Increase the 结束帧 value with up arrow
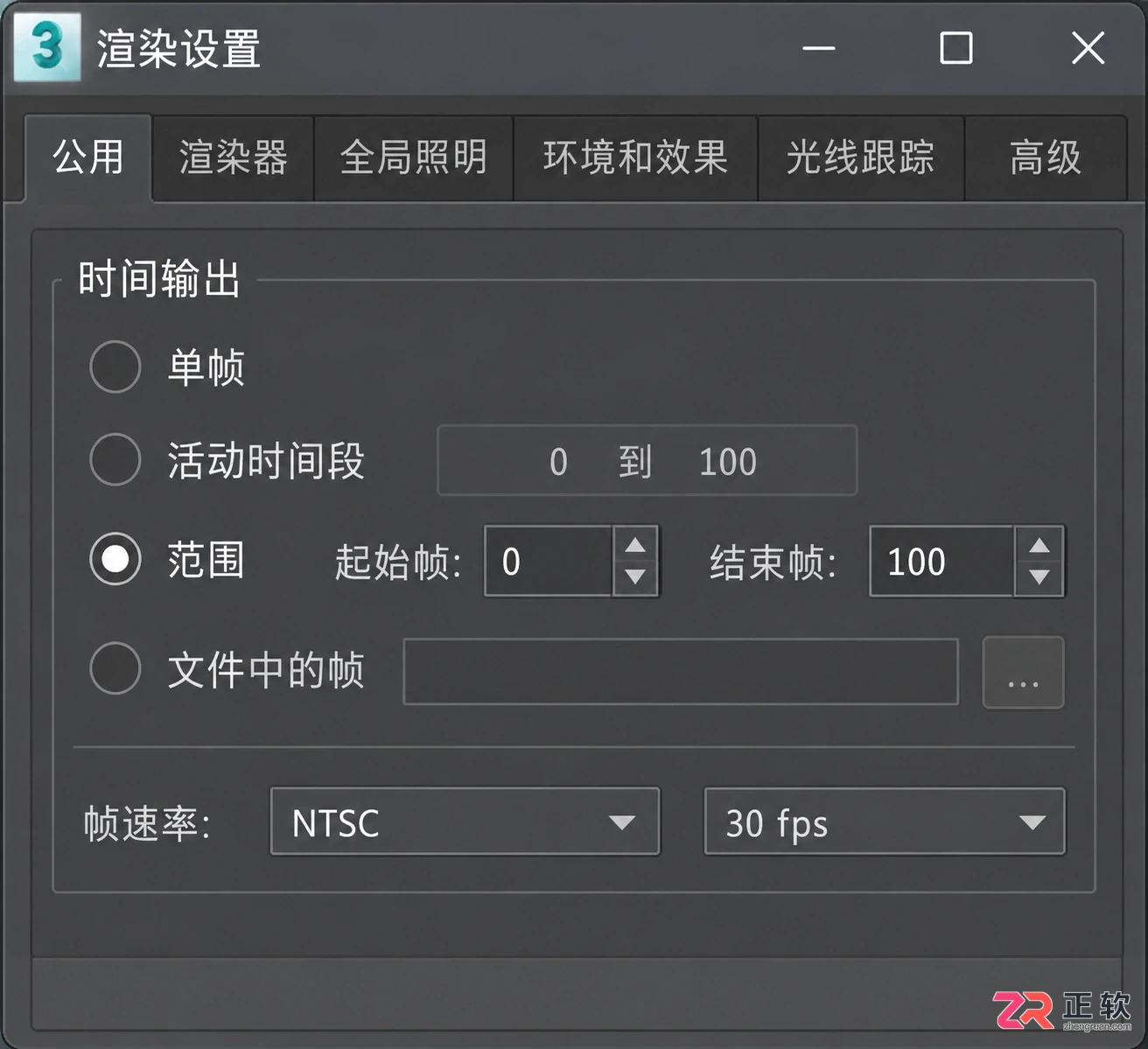The width and height of the screenshot is (1148, 1049). tap(1039, 545)
